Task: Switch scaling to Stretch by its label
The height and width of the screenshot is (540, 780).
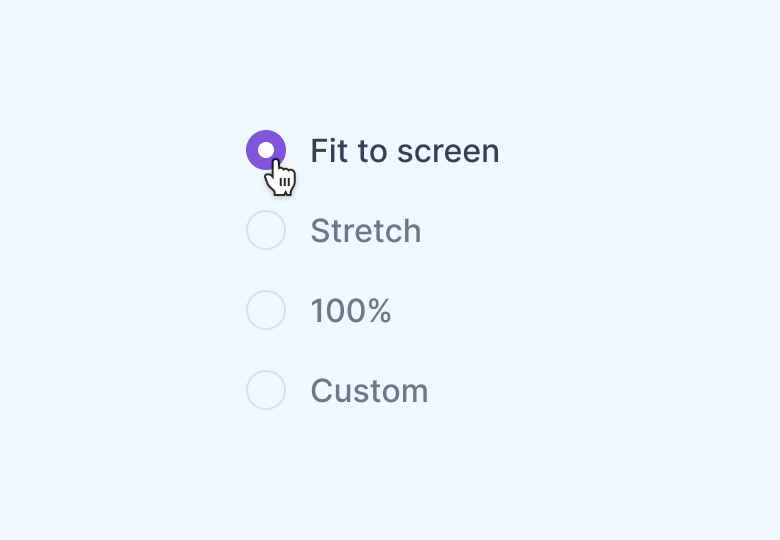Action: 365,231
